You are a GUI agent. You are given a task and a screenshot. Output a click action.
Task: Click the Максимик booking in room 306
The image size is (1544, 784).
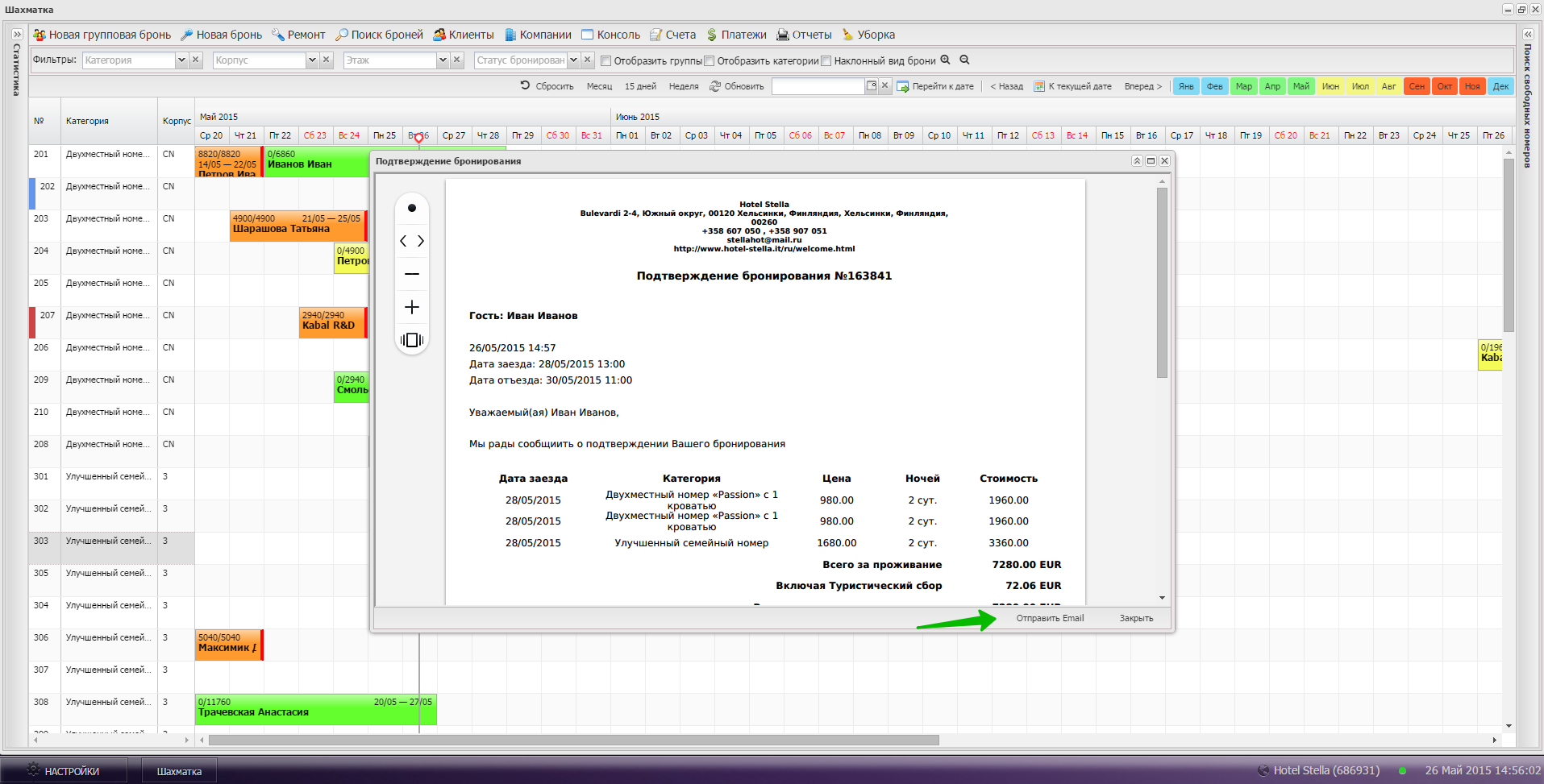click(229, 645)
